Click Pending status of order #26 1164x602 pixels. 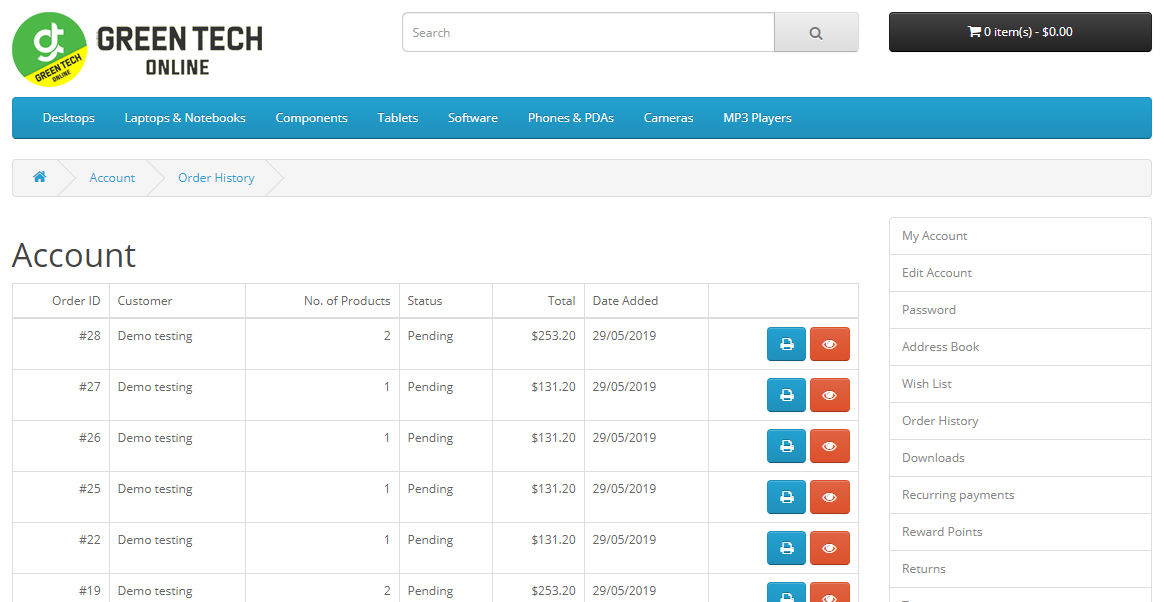[430, 438]
